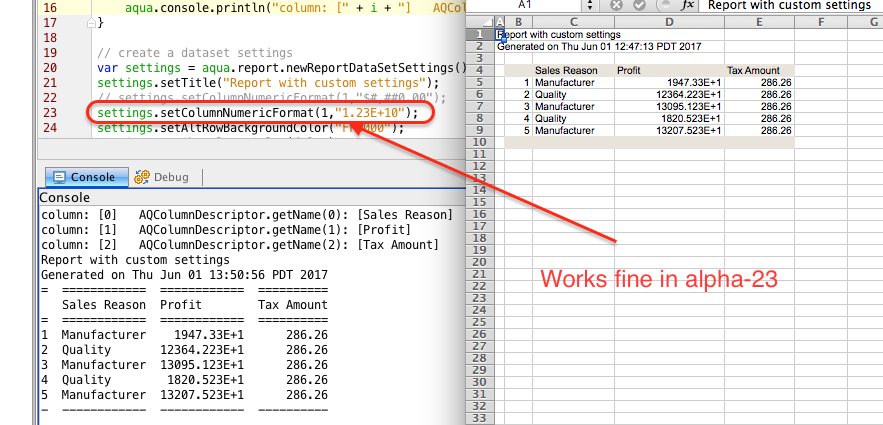Collapse code fold marker at line 17
The width and height of the screenshot is (883, 425).
click(91, 23)
